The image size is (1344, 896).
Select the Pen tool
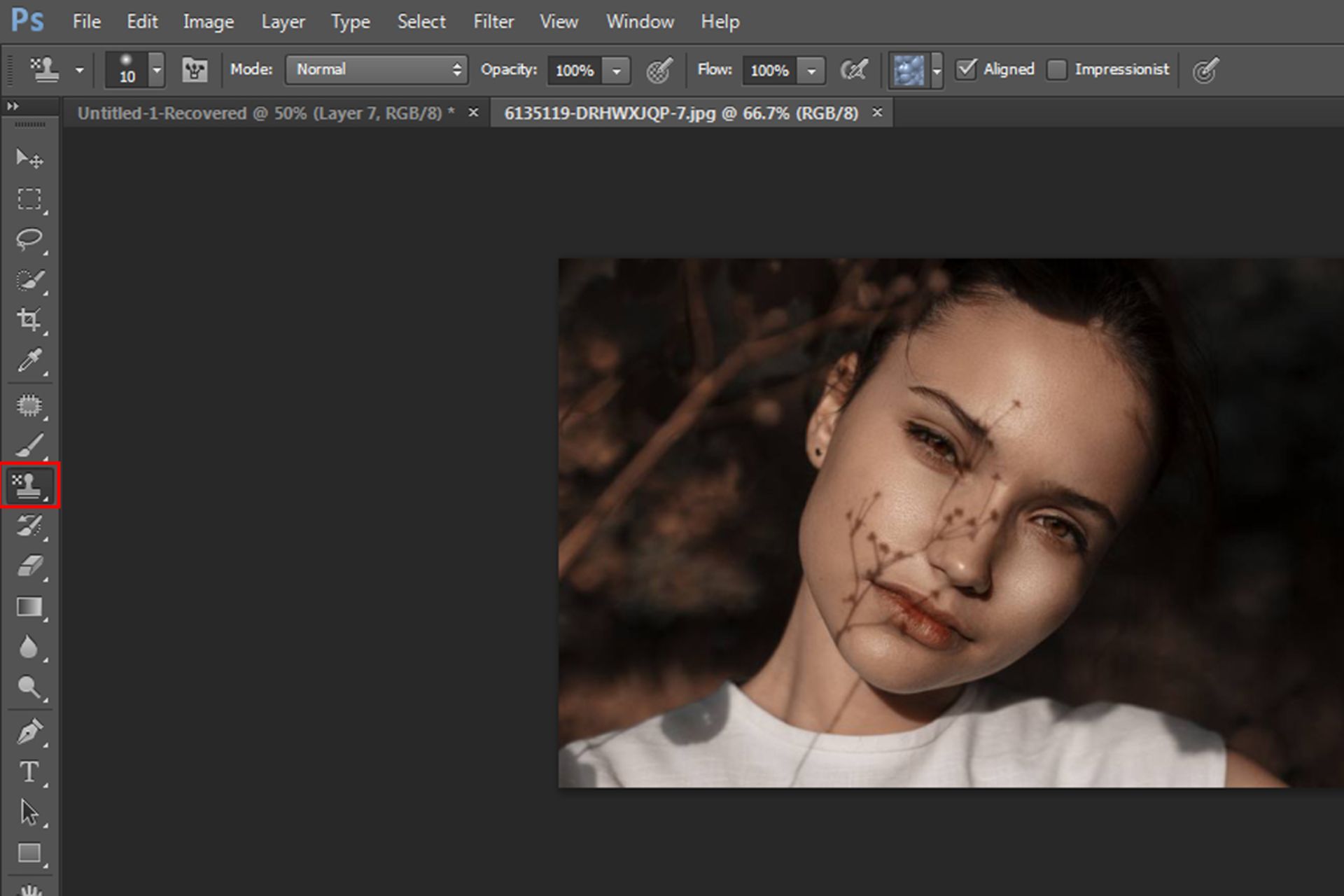(x=29, y=731)
